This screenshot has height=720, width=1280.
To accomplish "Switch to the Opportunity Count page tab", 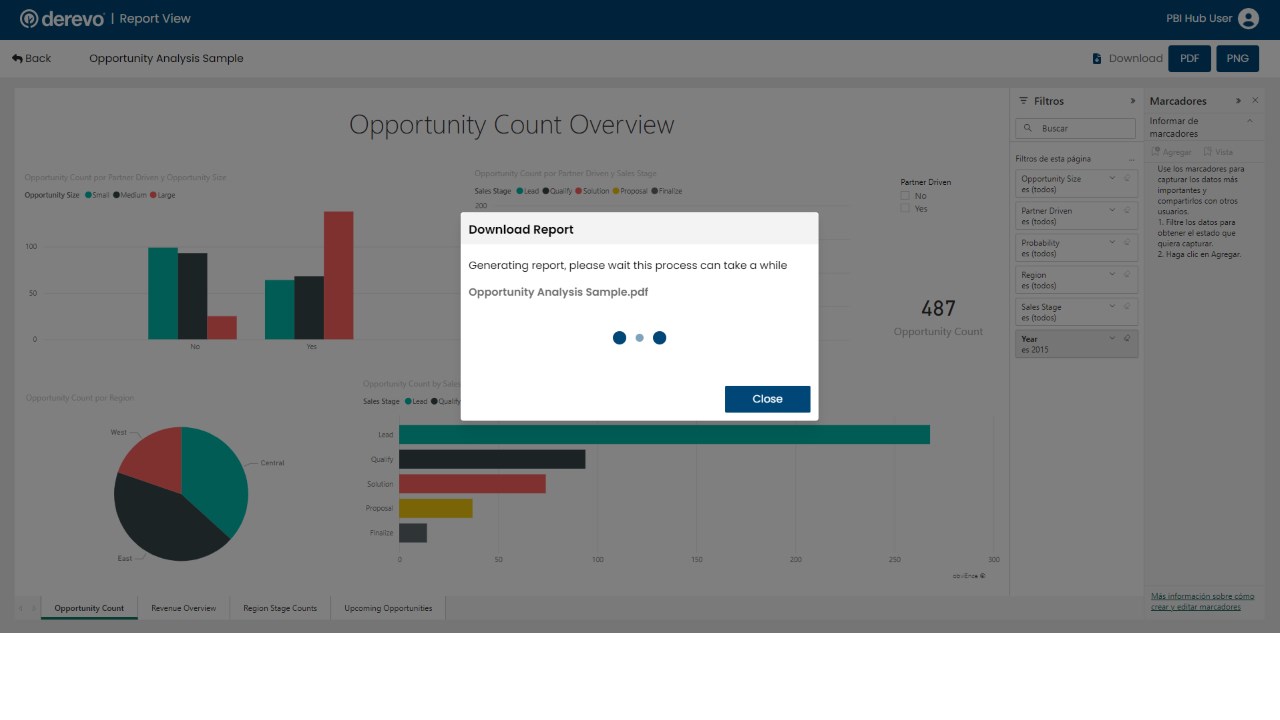I will (89, 608).
